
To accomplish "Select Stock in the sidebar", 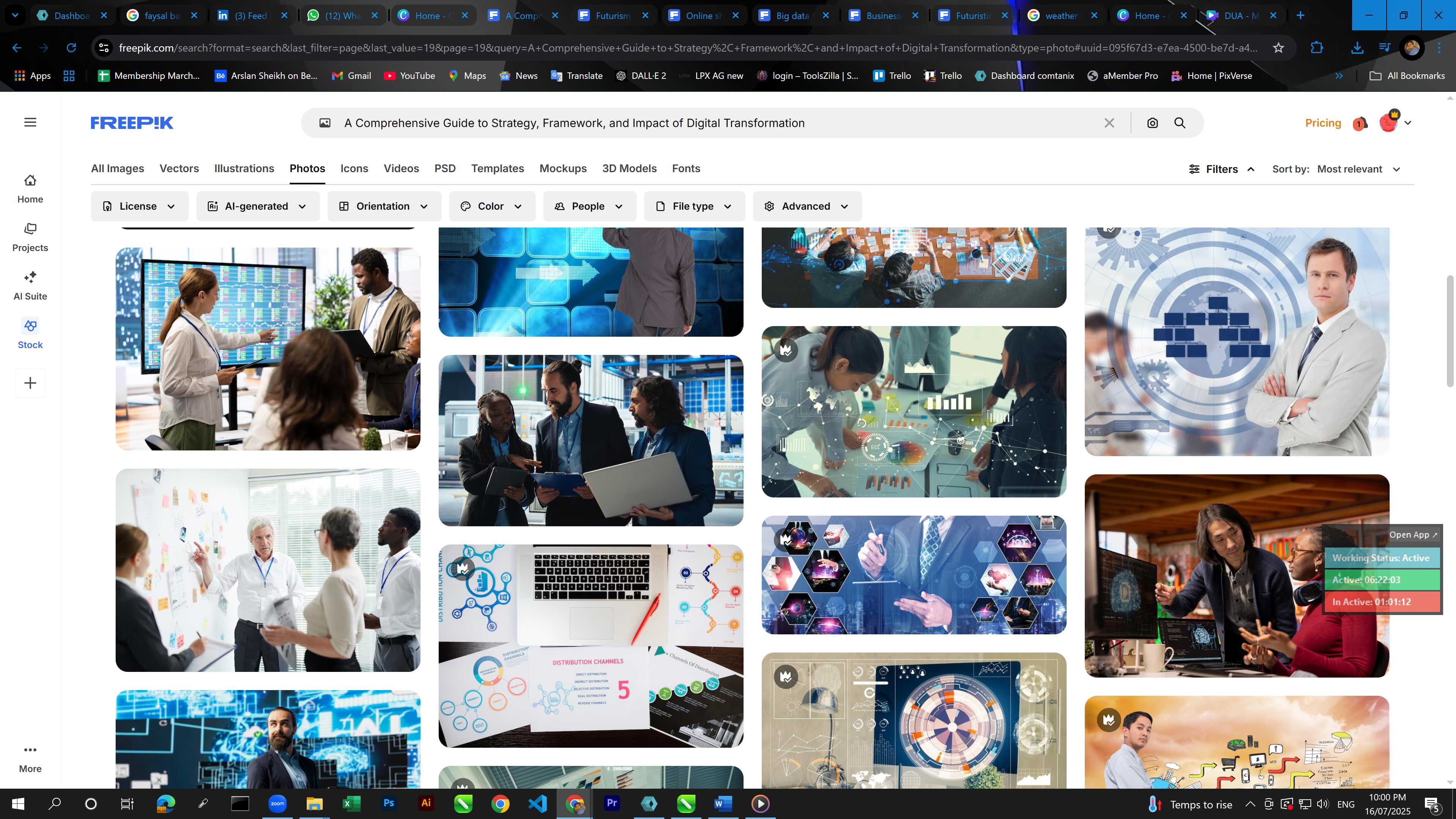I will tap(30, 334).
